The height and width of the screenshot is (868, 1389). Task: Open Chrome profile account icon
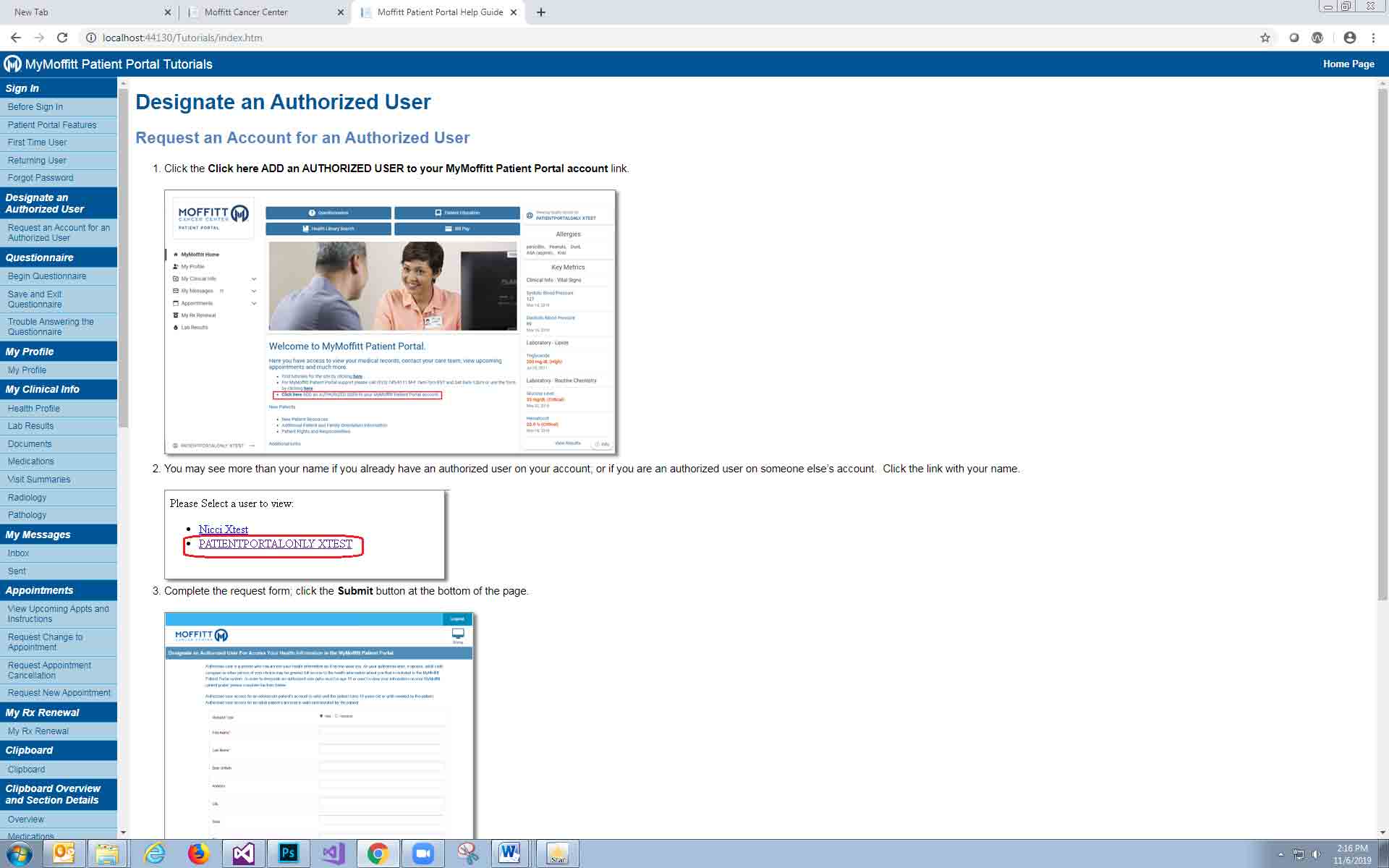click(1349, 38)
